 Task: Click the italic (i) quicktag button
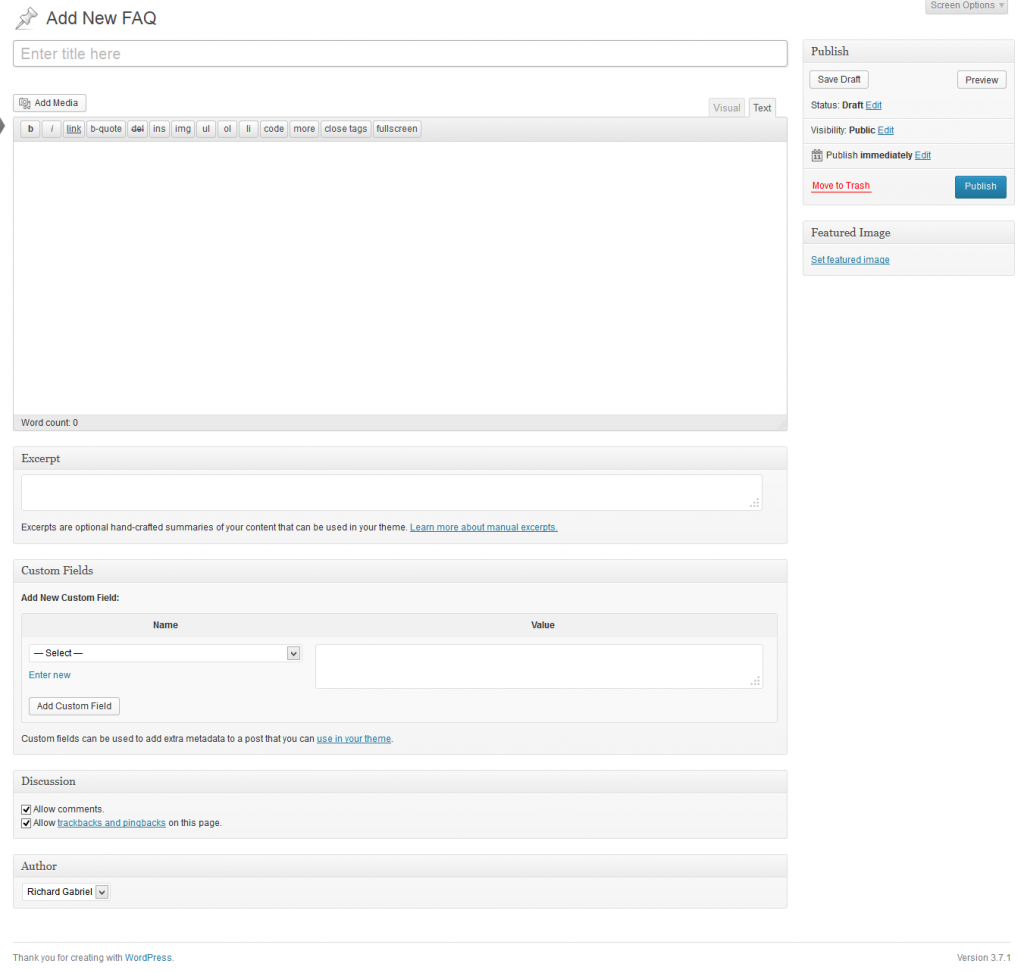(51, 129)
